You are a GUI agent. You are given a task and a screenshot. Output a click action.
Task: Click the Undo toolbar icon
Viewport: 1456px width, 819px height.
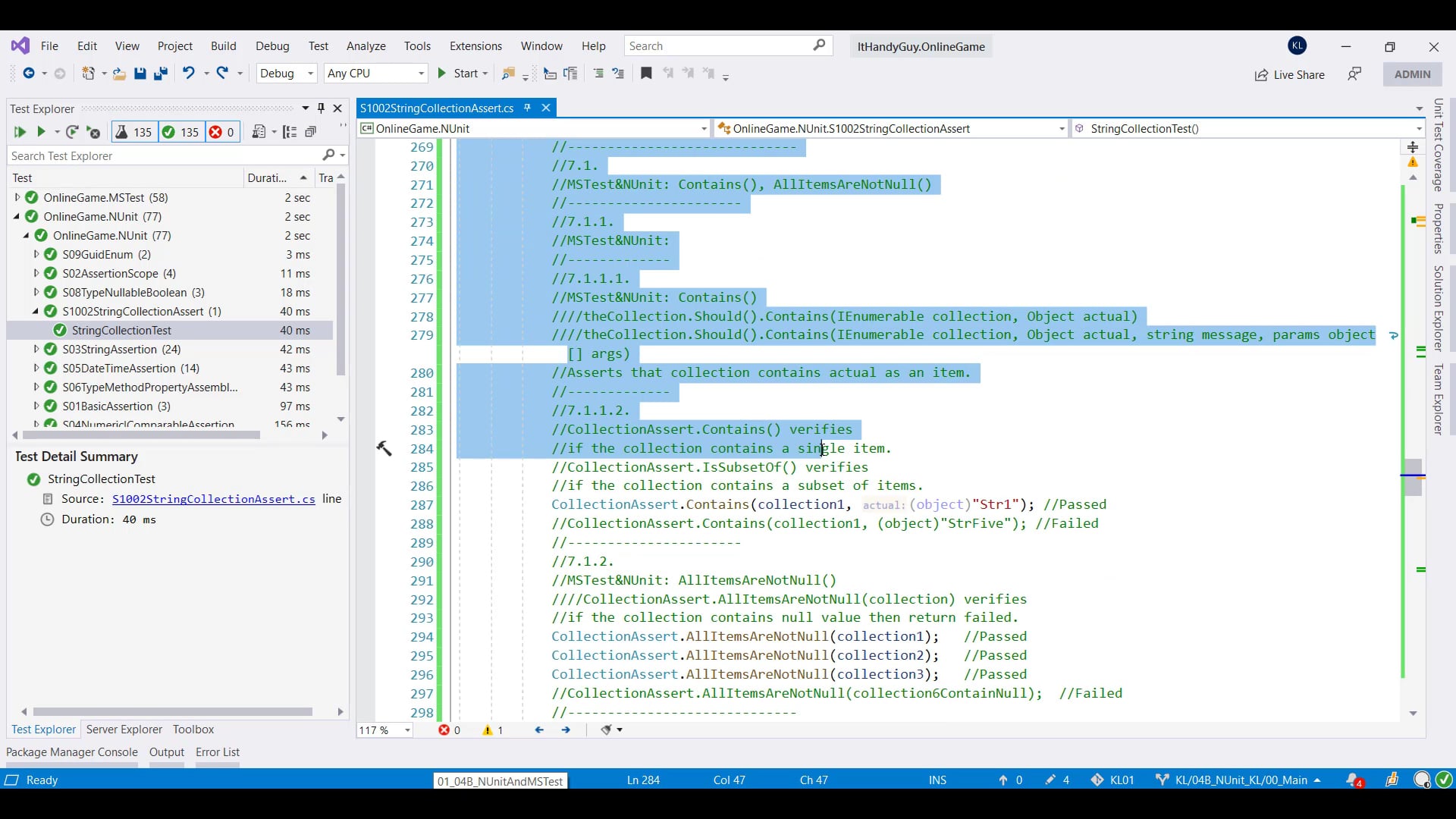click(188, 74)
